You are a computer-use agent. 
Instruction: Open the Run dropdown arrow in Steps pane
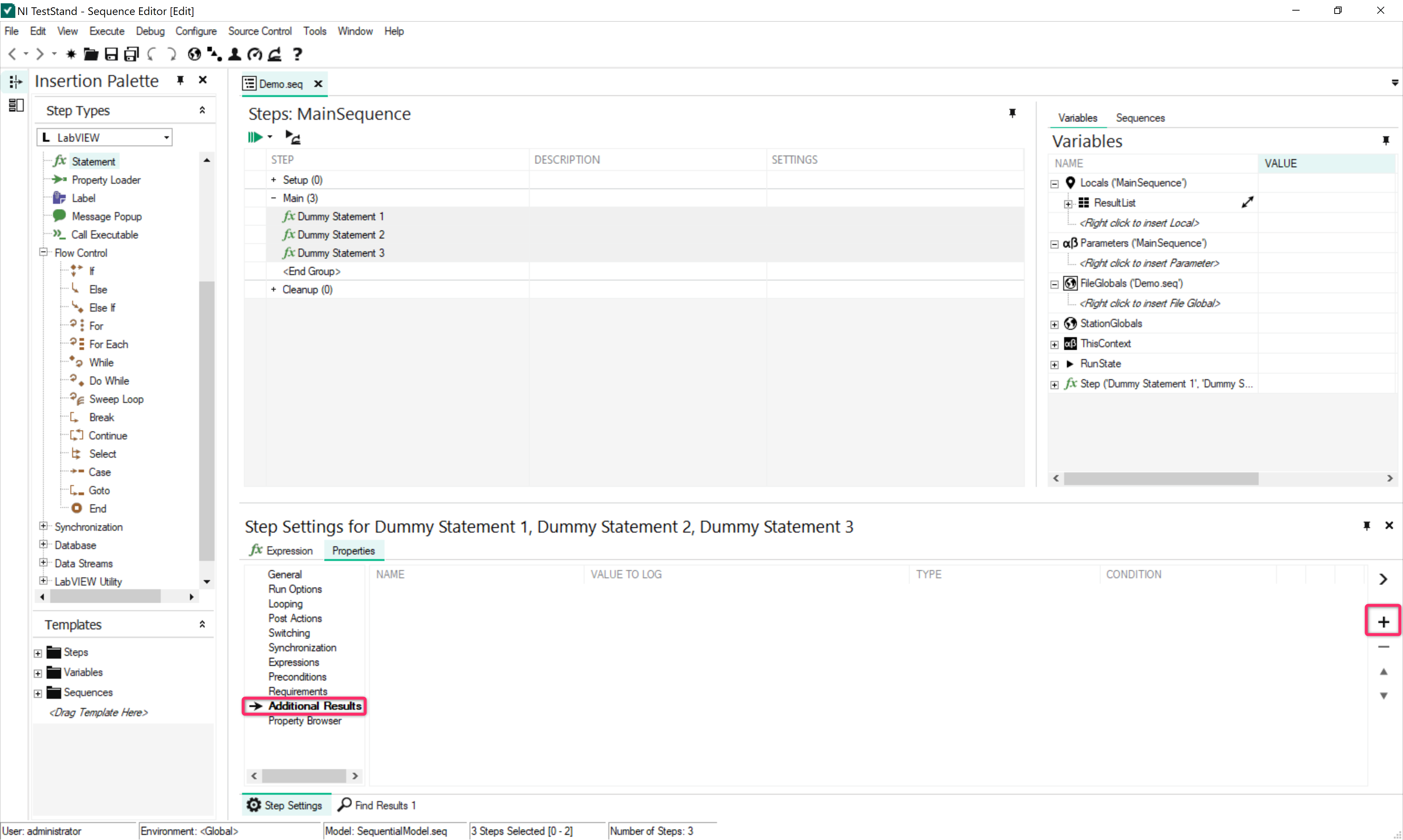[x=270, y=137]
